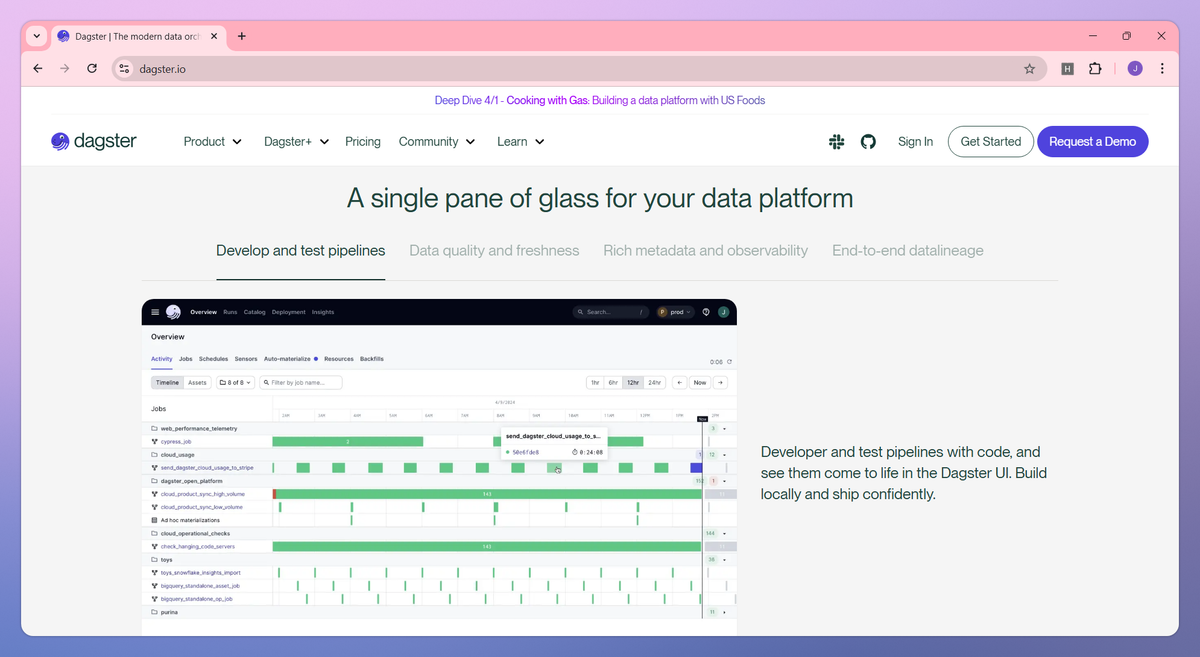Click the icon left of the green J avatar
This screenshot has height=657, width=1200.
[706, 312]
